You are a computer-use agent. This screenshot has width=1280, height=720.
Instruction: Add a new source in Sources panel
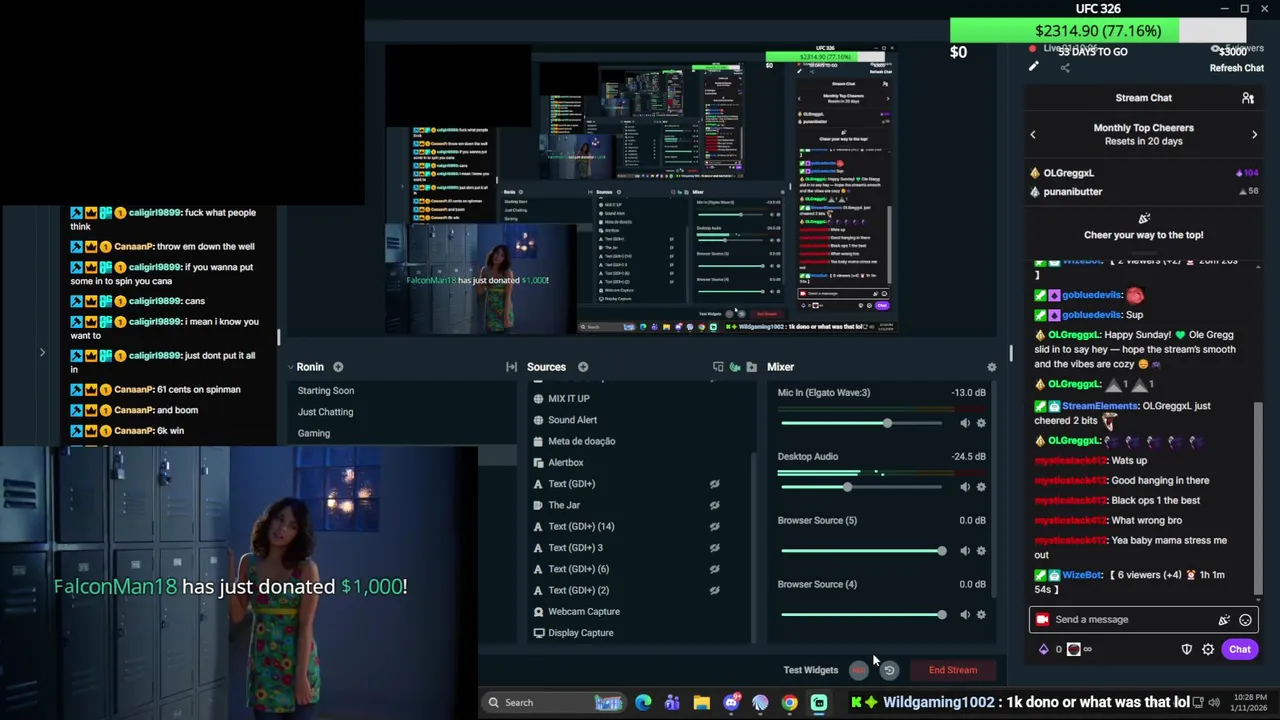tap(583, 367)
